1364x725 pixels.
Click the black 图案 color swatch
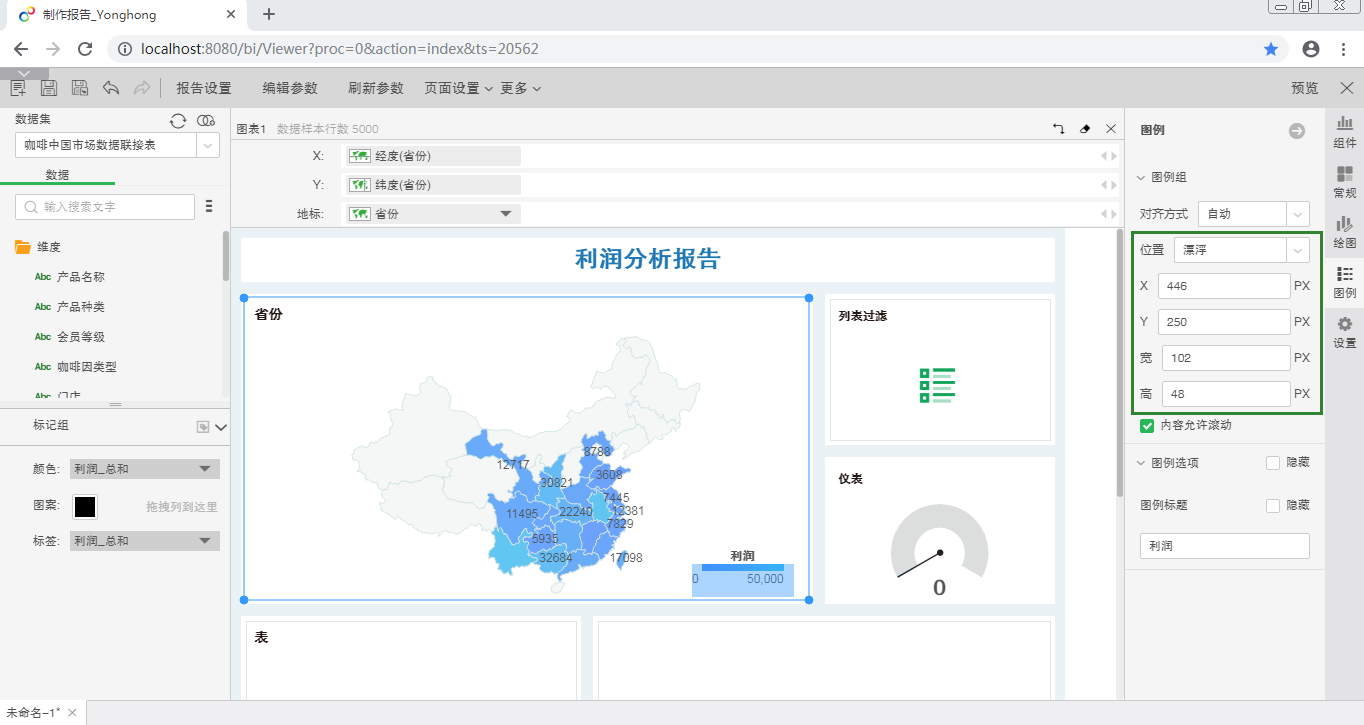click(85, 507)
